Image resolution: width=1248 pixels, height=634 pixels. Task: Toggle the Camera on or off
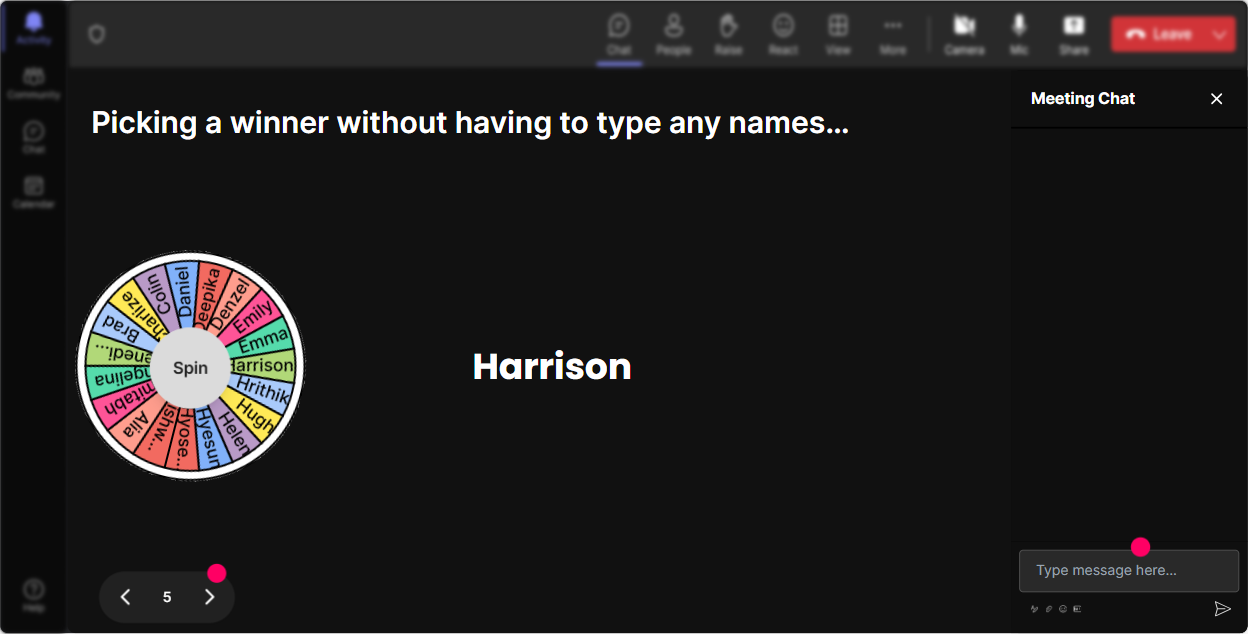coord(964,33)
